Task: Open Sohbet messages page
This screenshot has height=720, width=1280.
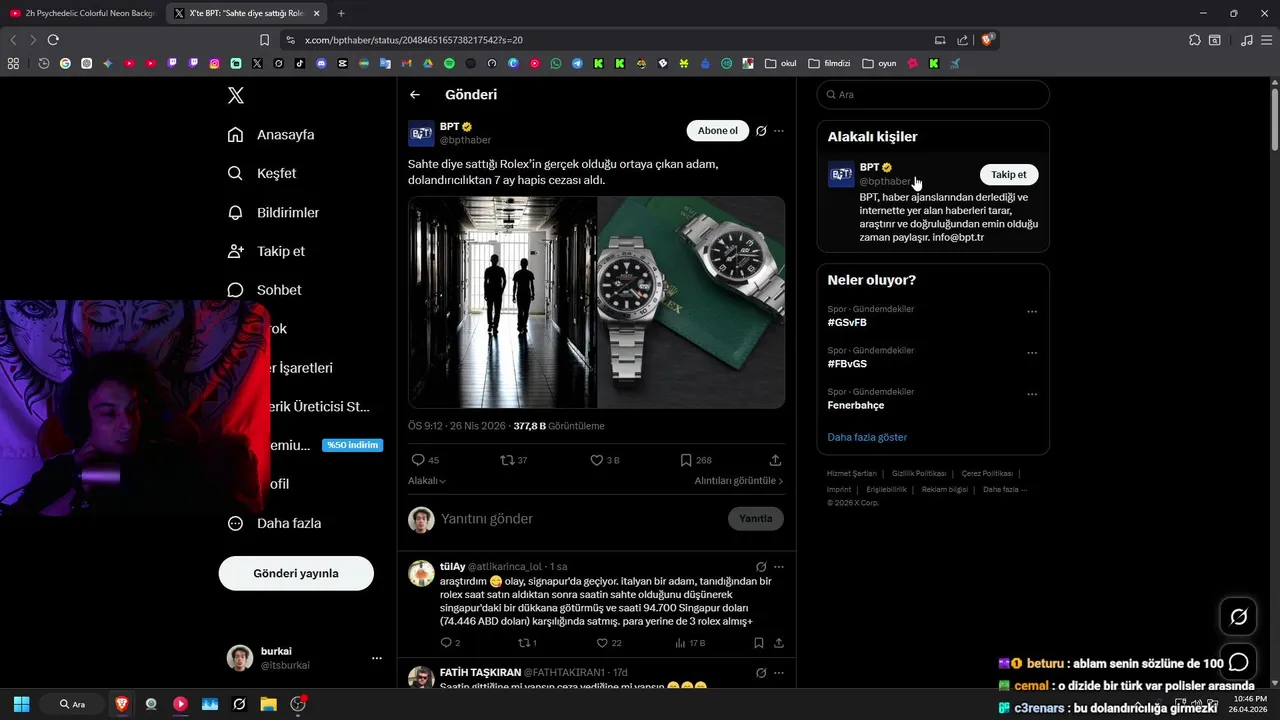Action: tap(264, 290)
